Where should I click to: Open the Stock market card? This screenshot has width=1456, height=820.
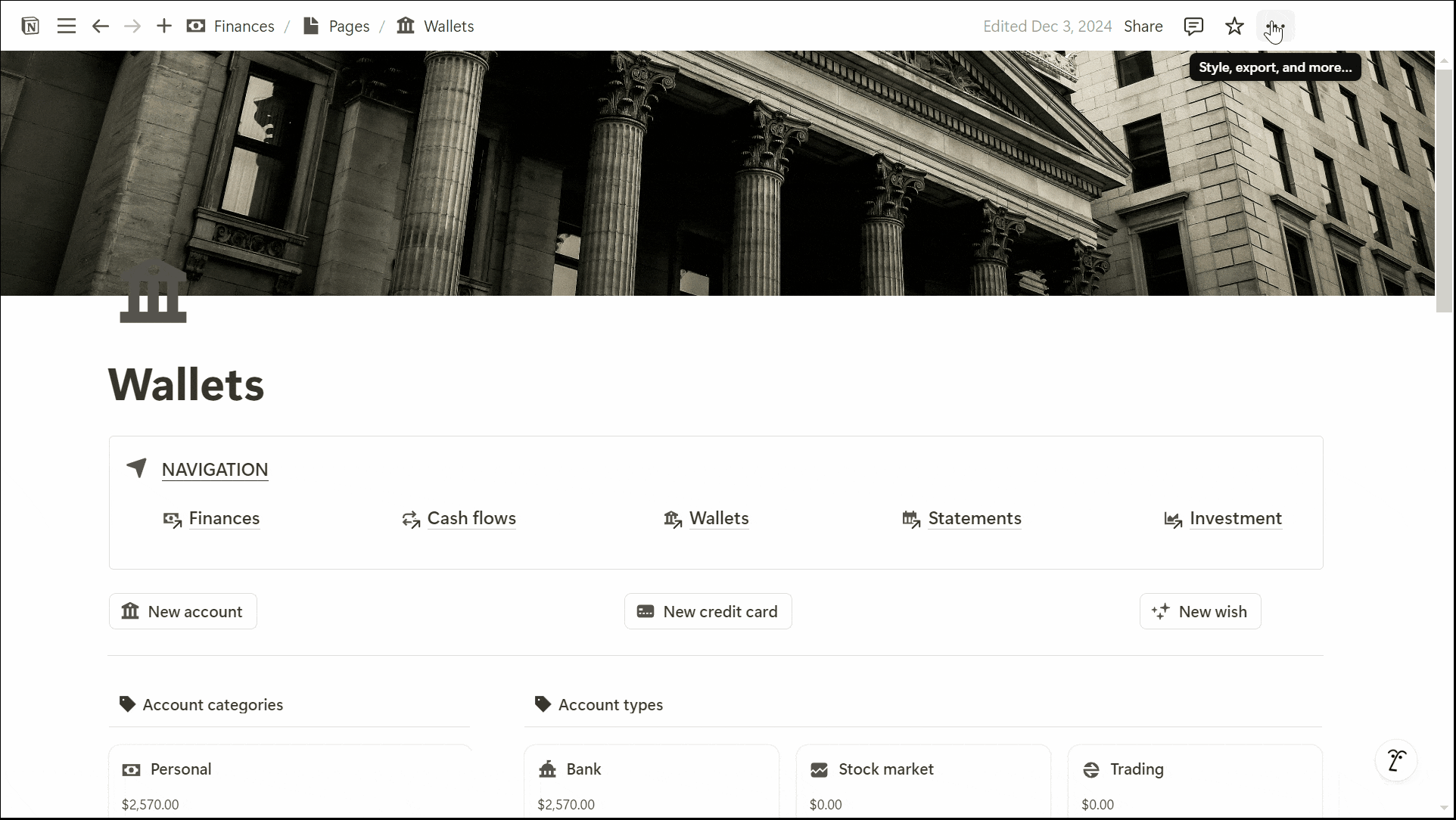(923, 781)
